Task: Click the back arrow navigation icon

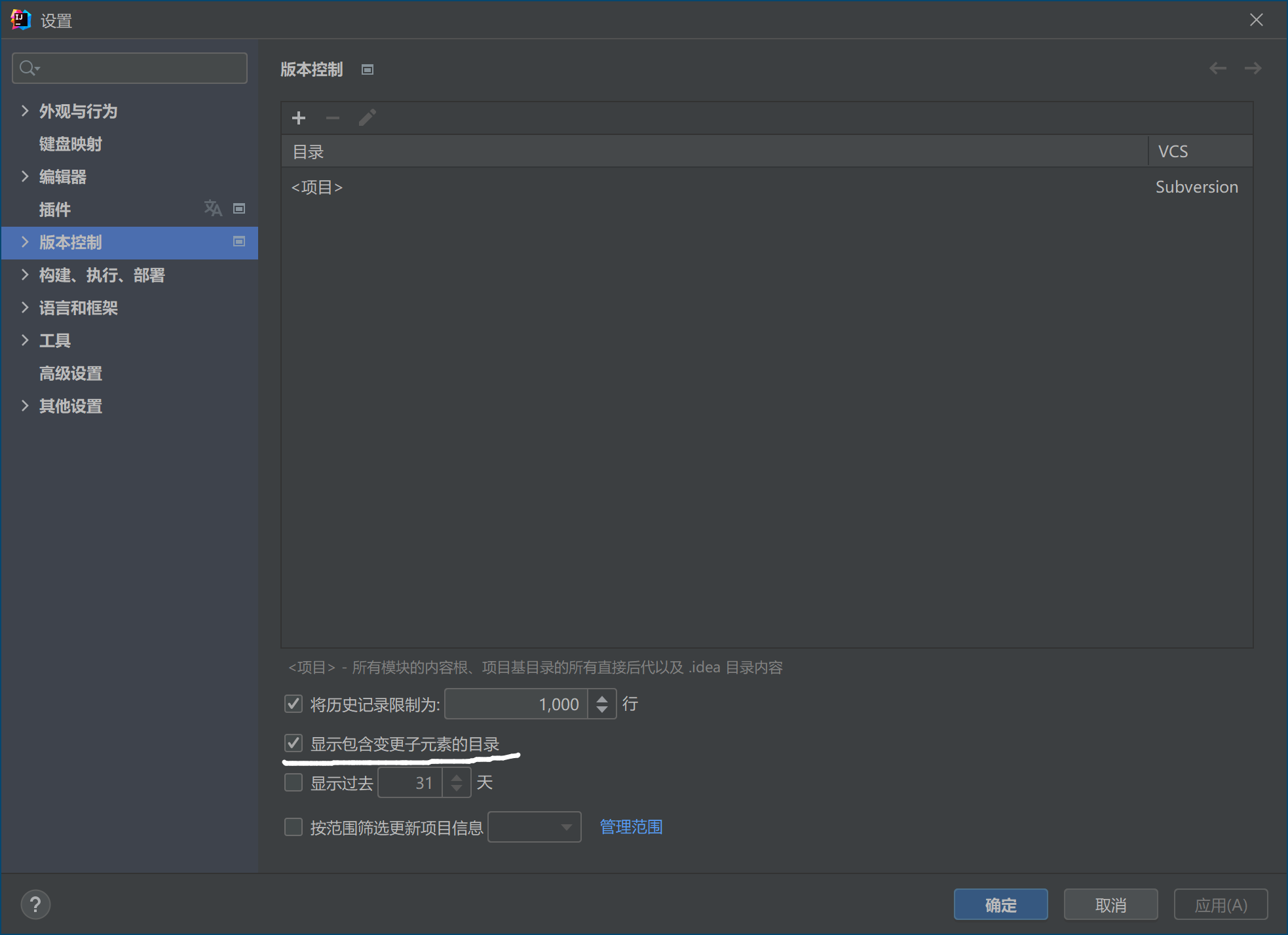Action: click(1217, 68)
